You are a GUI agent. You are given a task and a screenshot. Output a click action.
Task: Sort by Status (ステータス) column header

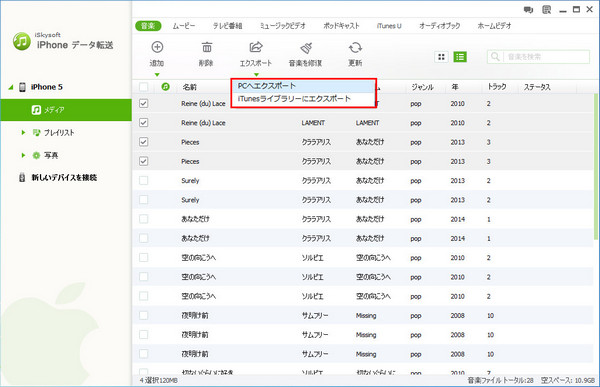(537, 87)
